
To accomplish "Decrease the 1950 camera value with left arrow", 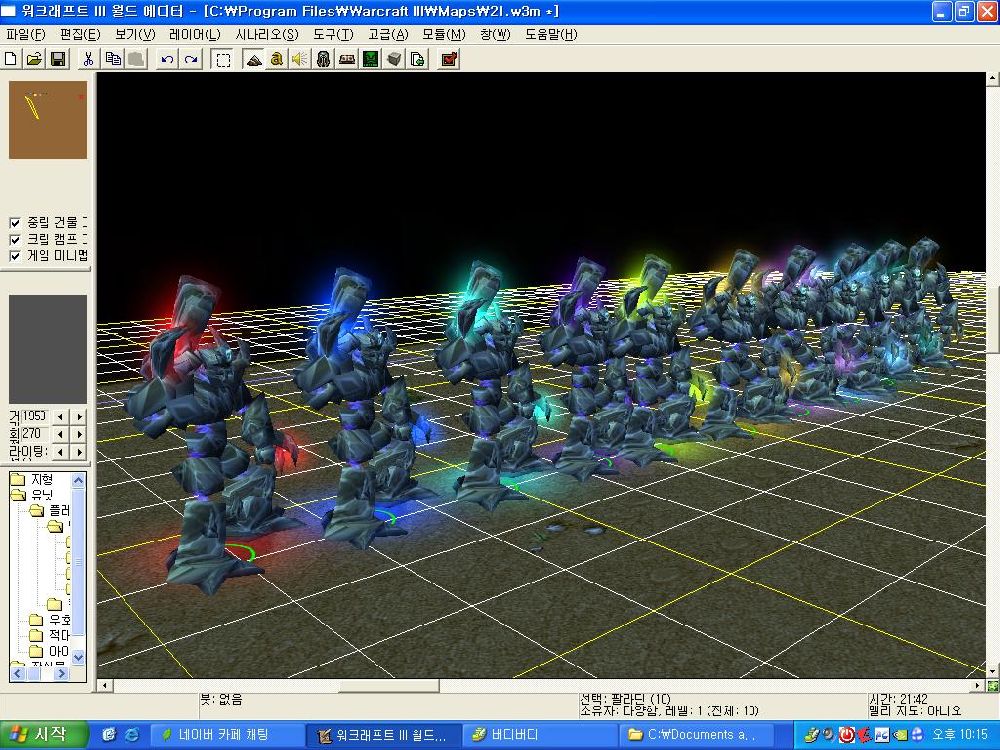I will pos(61,416).
